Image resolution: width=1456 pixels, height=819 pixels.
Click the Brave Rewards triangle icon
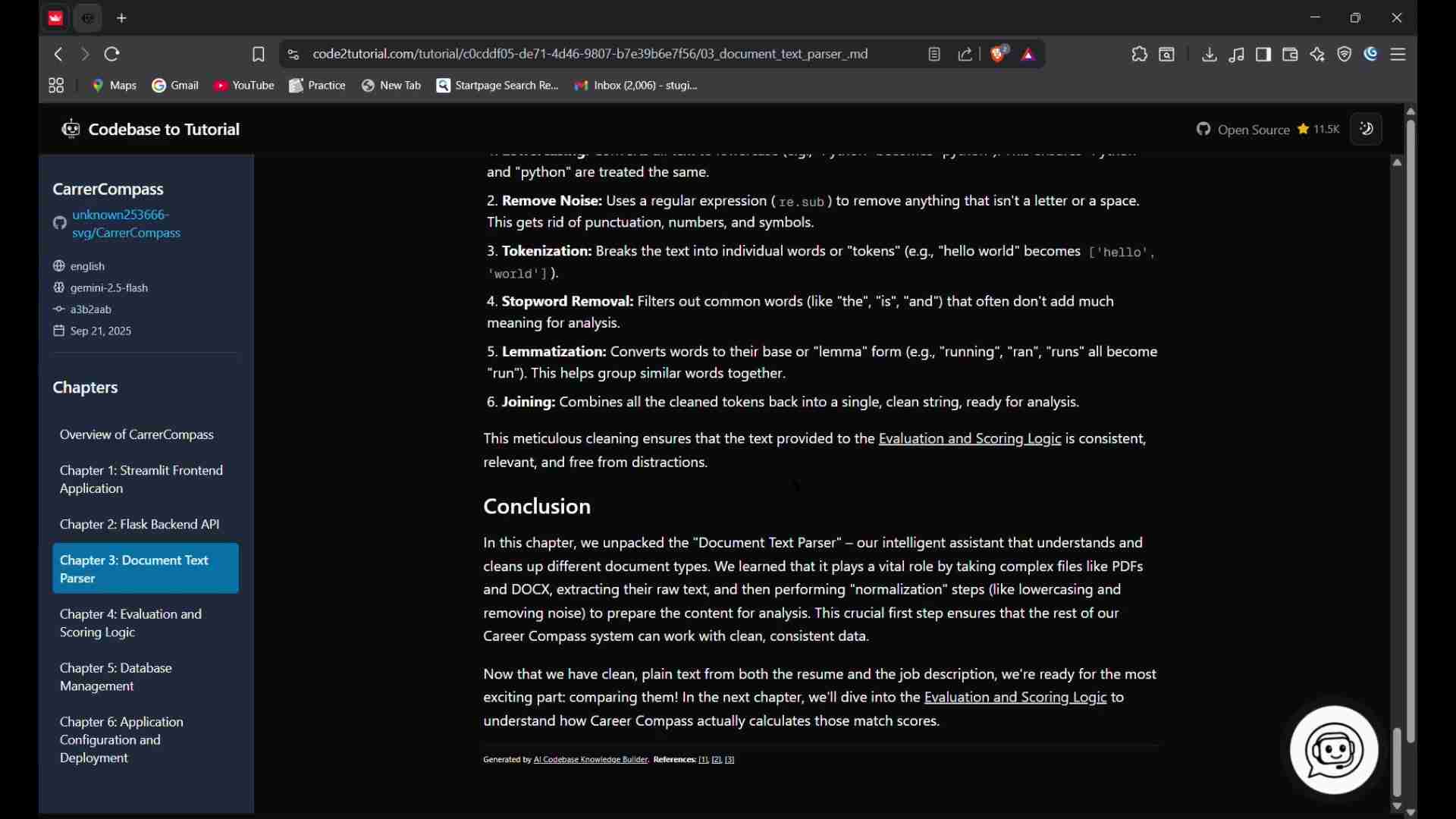point(1030,55)
